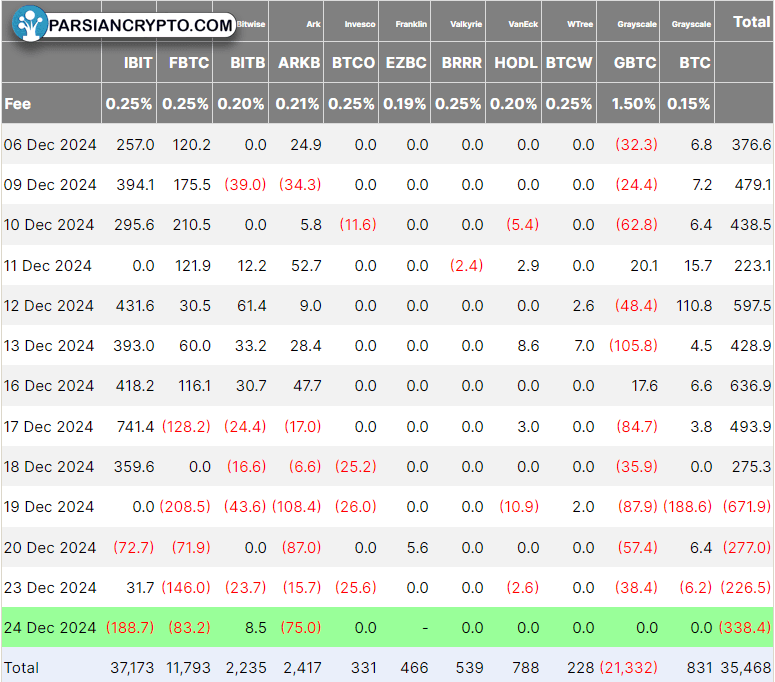The width and height of the screenshot is (775, 682).
Task: Click the bottom Total row label
Action: coord(21,668)
